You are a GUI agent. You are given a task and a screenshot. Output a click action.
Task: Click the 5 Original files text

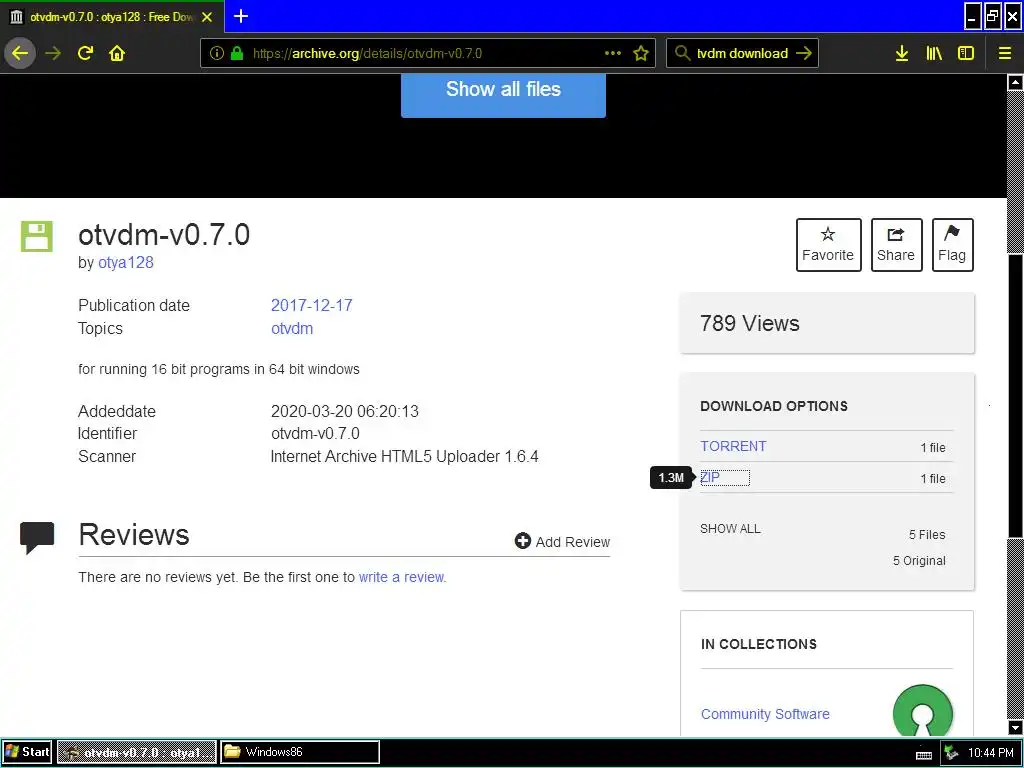click(x=919, y=560)
